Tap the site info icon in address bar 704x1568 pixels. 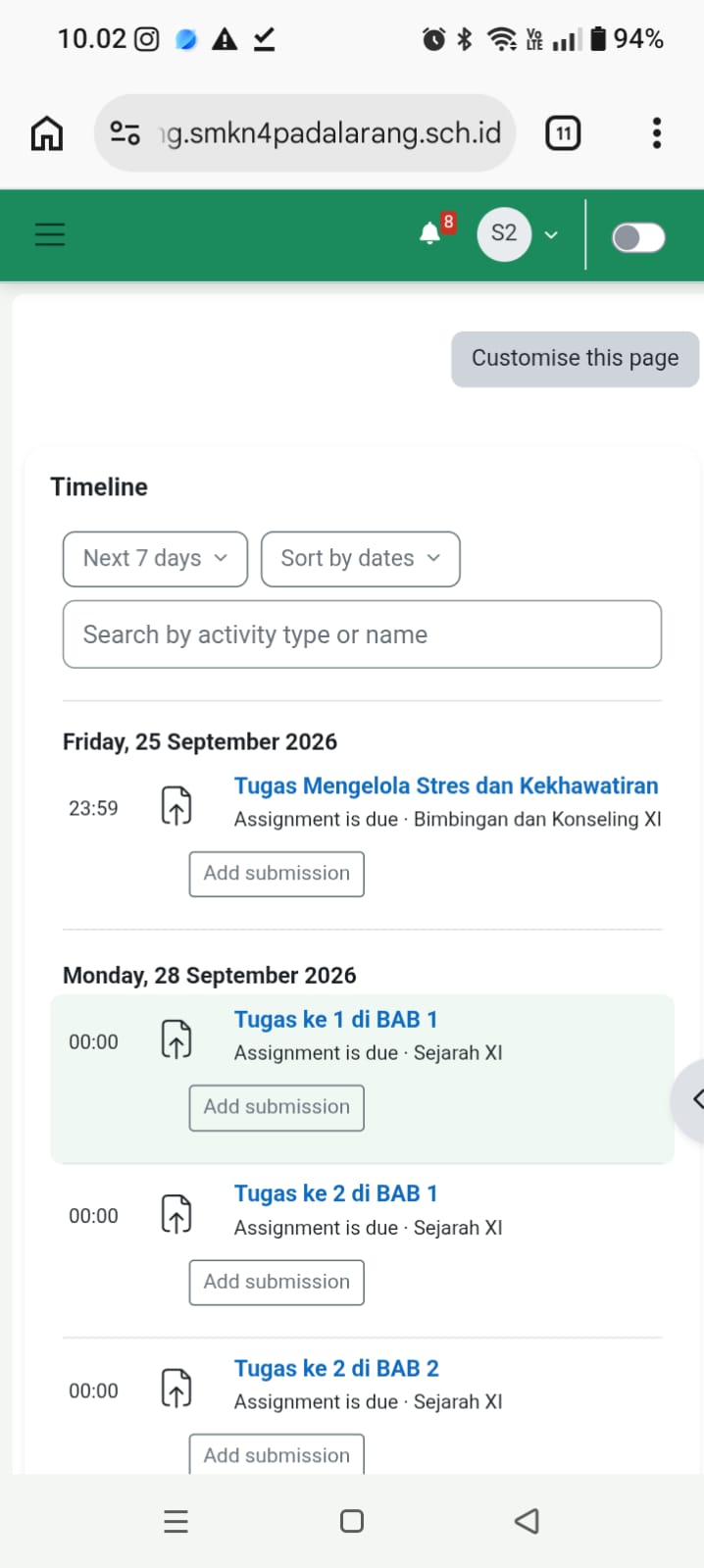(125, 133)
